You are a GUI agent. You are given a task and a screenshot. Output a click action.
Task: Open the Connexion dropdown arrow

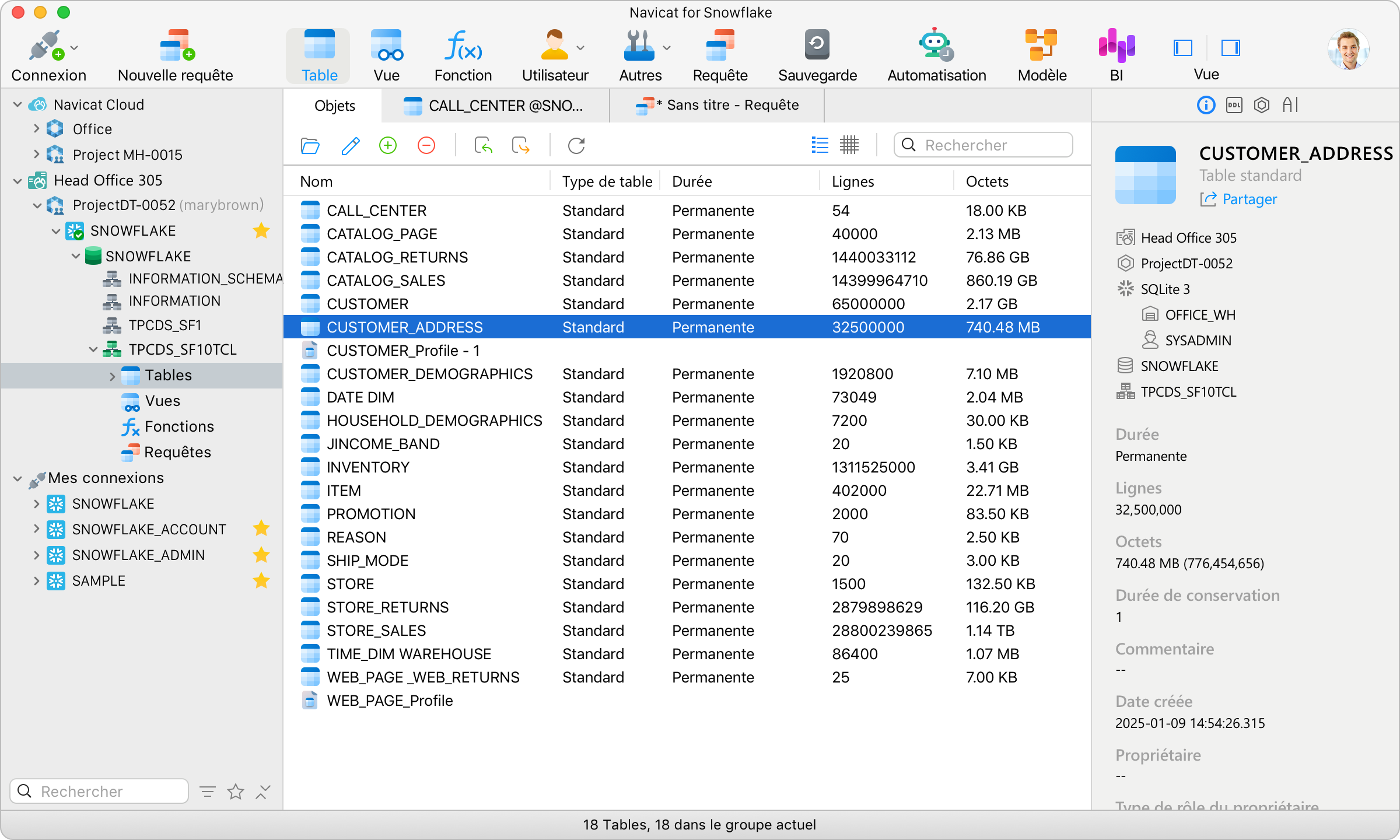(x=74, y=48)
